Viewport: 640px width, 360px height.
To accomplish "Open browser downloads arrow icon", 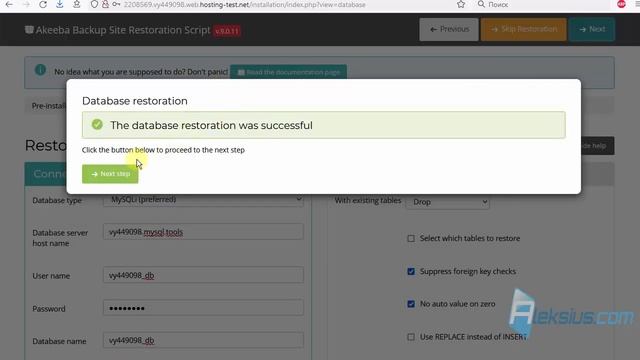I will pyautogui.click(x=60, y=4).
